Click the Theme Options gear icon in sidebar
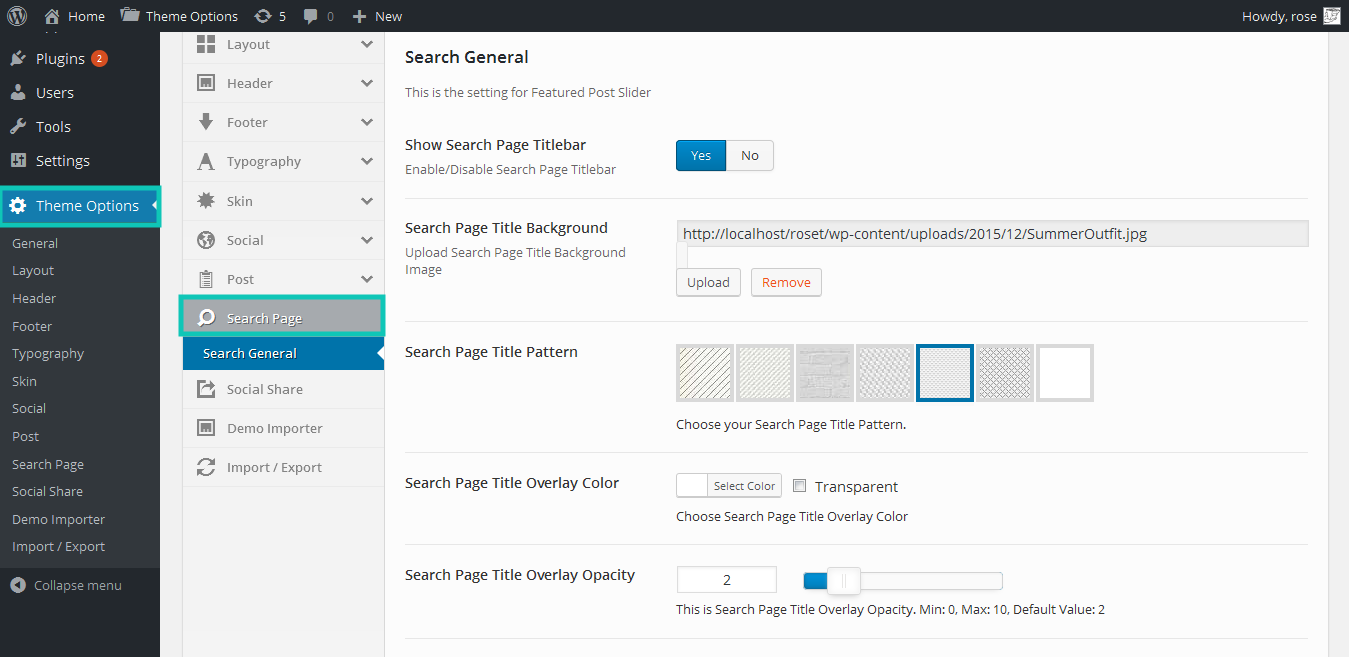This screenshot has height=657, width=1349. coord(18,206)
